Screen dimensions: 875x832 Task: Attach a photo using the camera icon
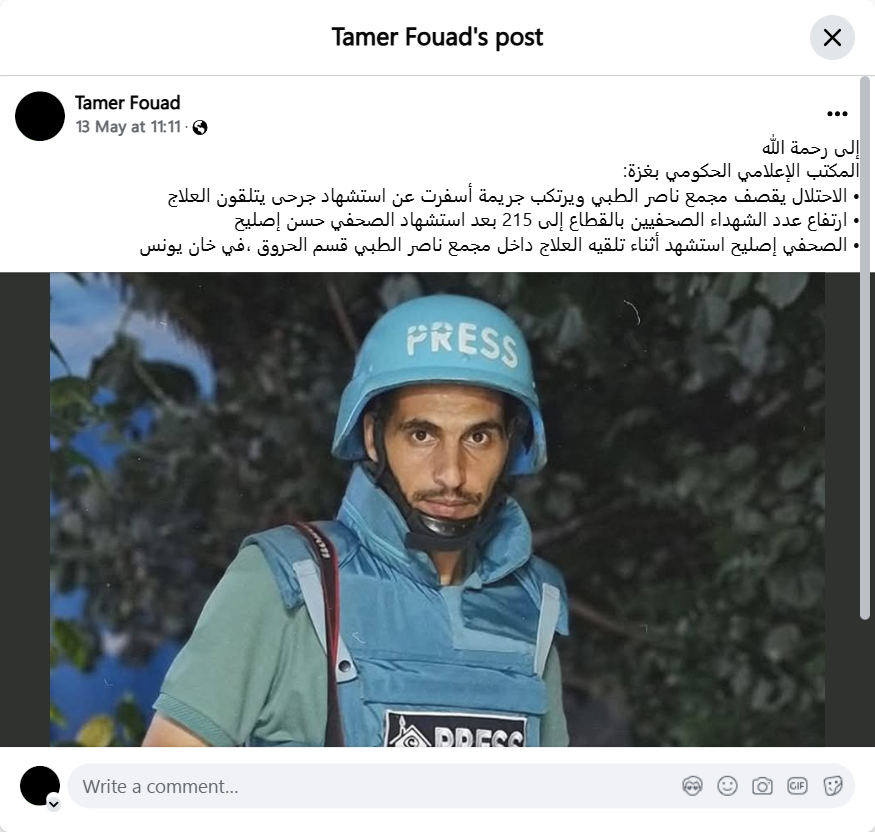click(x=762, y=786)
